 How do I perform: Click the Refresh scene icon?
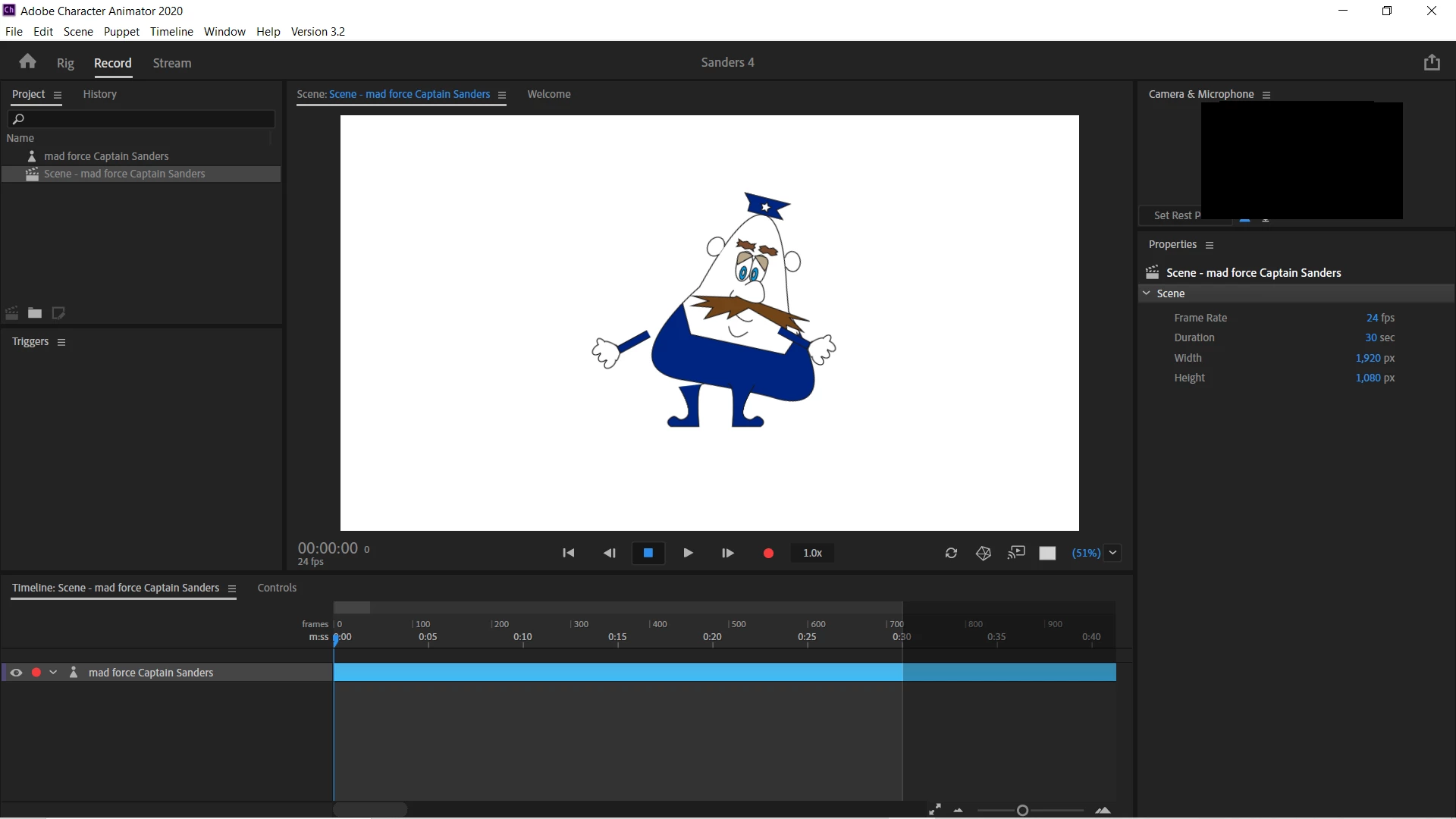coord(951,553)
